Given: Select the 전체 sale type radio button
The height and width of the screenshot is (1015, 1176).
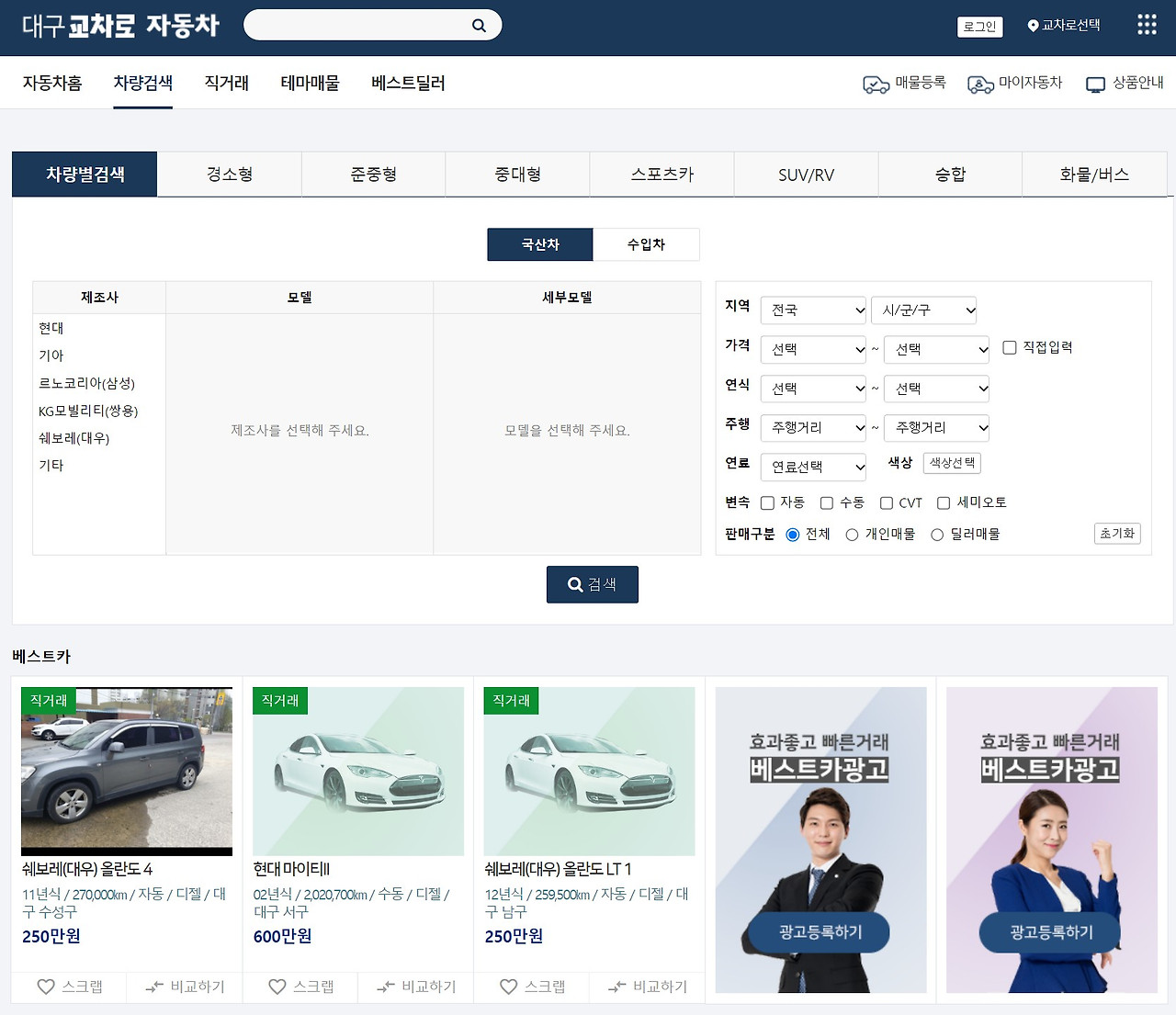Looking at the screenshot, I should tap(793, 535).
